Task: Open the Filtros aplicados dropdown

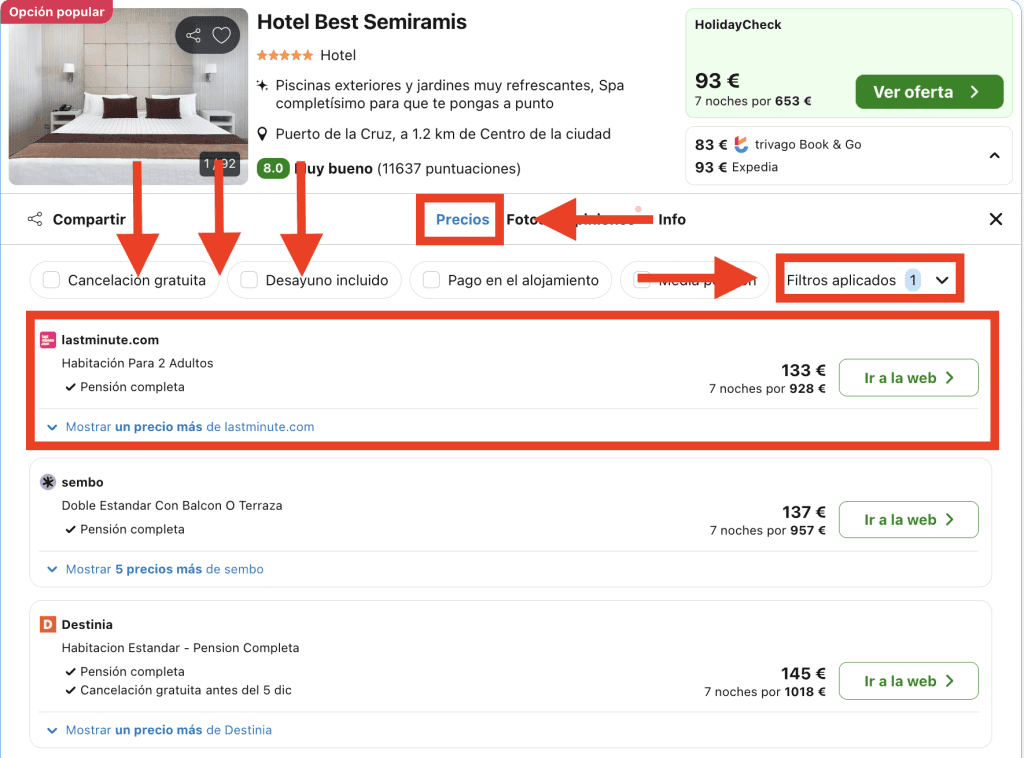Action: [x=868, y=280]
